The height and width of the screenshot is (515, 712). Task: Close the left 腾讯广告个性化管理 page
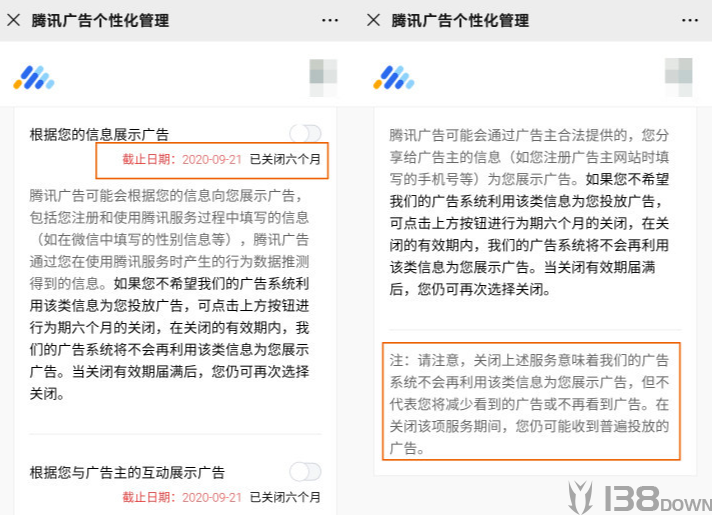coord(14,20)
